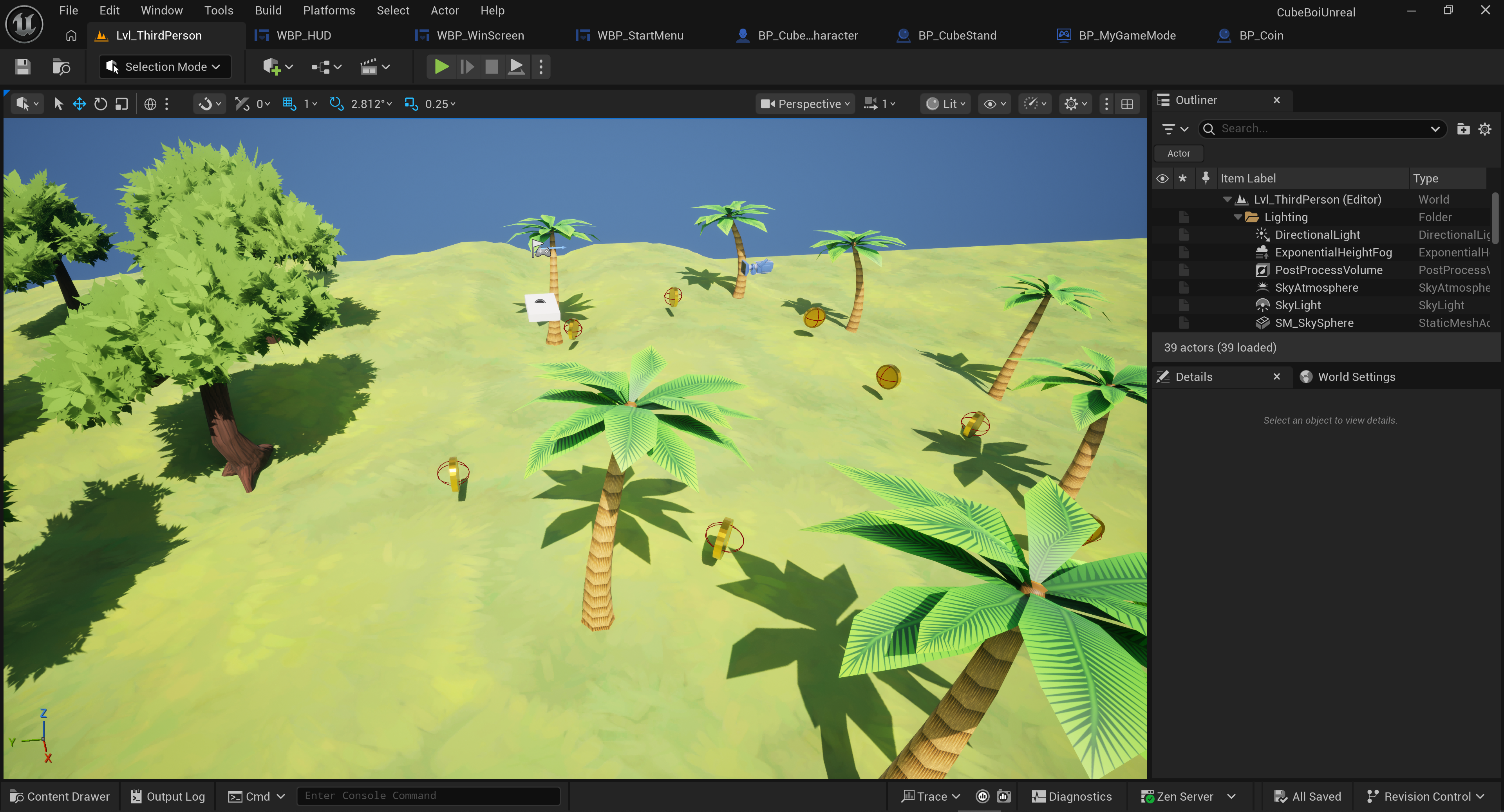Collapse the Lighting folder in Outliner
The image size is (1504, 812).
coord(1238,217)
